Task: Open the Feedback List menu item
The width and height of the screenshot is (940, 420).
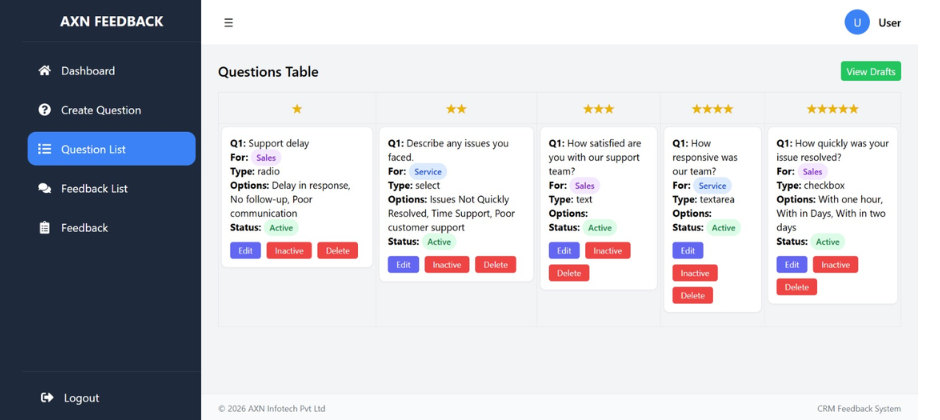Action: pos(94,188)
